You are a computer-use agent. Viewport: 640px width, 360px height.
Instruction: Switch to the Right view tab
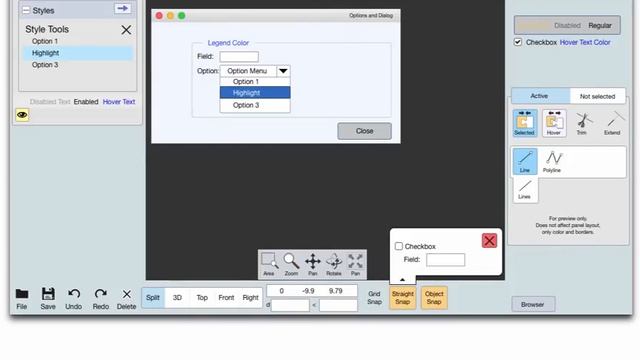coord(250,298)
